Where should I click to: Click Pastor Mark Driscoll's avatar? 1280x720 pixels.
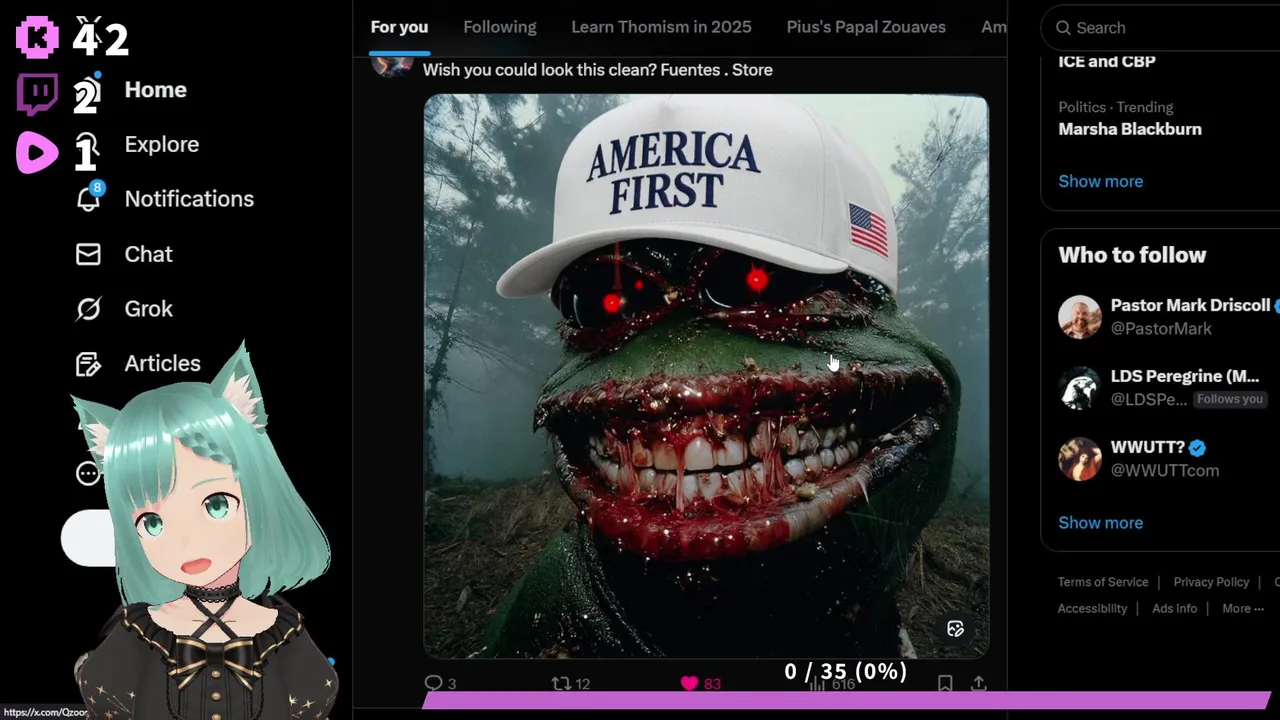click(x=1080, y=317)
